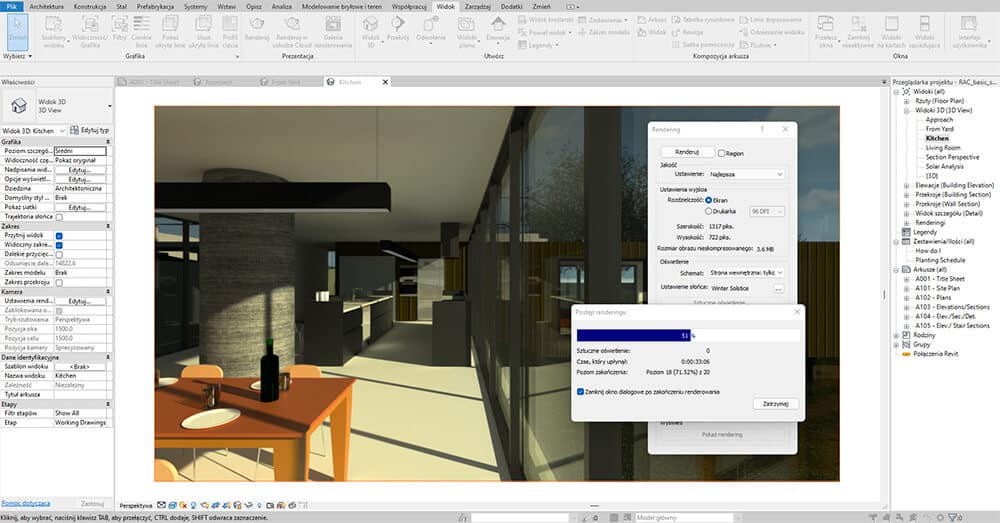This screenshot has height=523, width=1000.
Task: Click the Elewacja (Elevation) tool
Action: click(498, 29)
